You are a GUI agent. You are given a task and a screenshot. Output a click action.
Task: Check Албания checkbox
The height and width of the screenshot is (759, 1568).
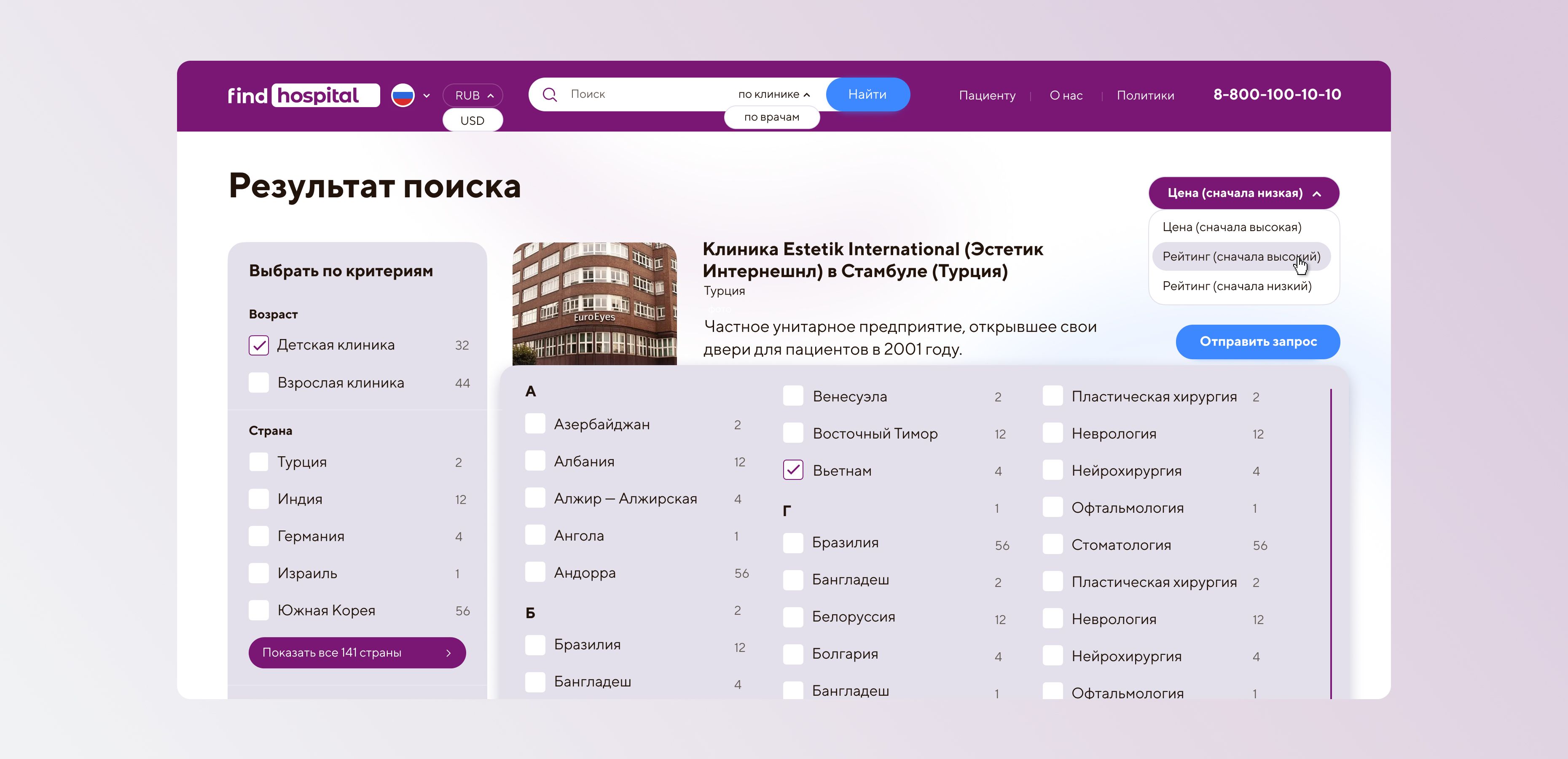tap(535, 461)
